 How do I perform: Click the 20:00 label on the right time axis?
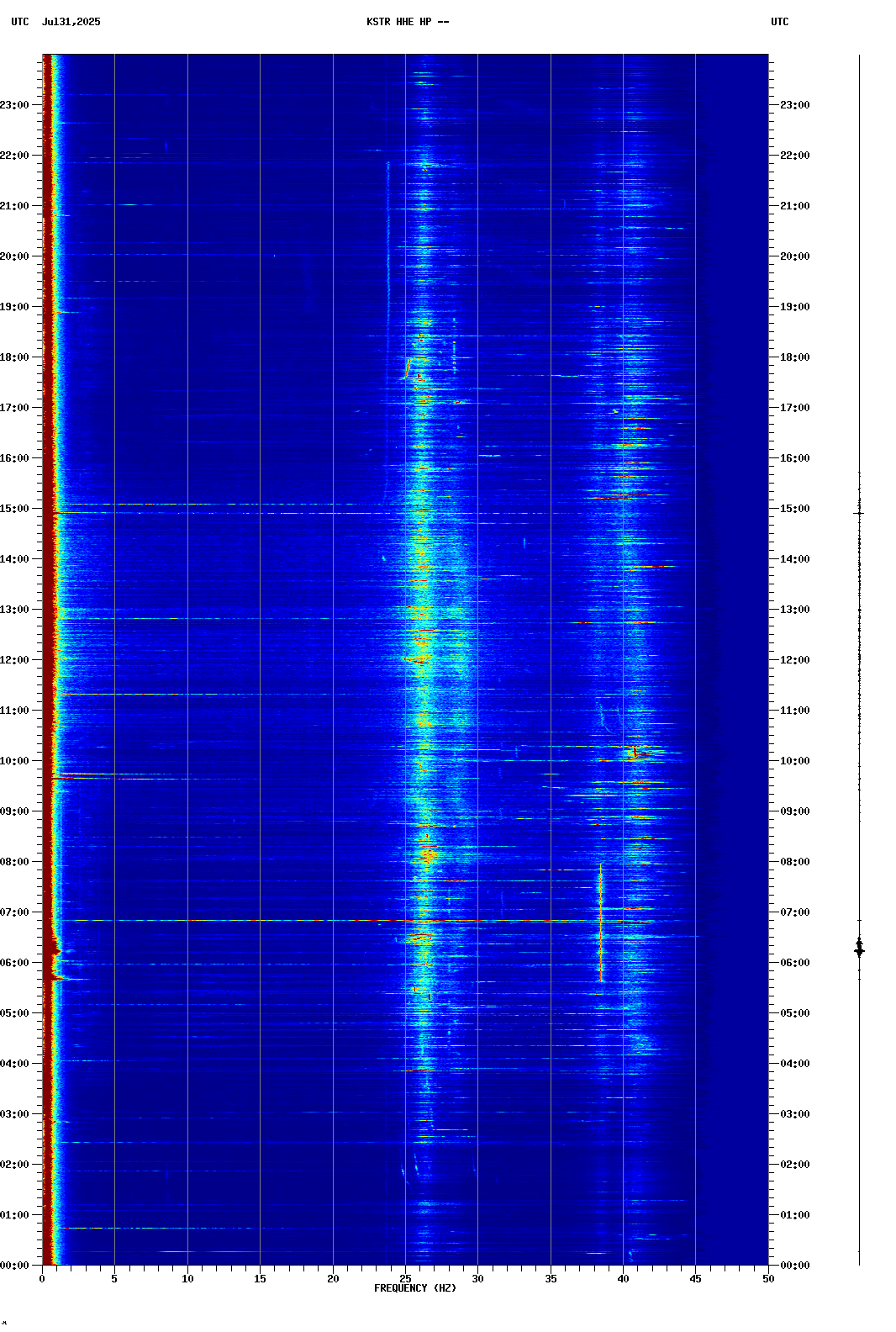click(x=795, y=256)
